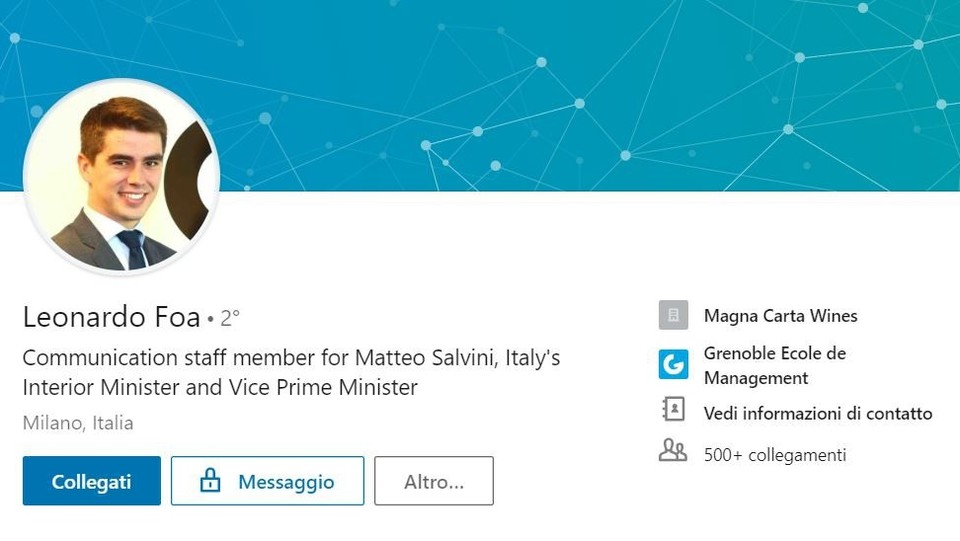Viewport: 960px width, 541px height.
Task: Click the word Messaggio label
Action: [287, 482]
